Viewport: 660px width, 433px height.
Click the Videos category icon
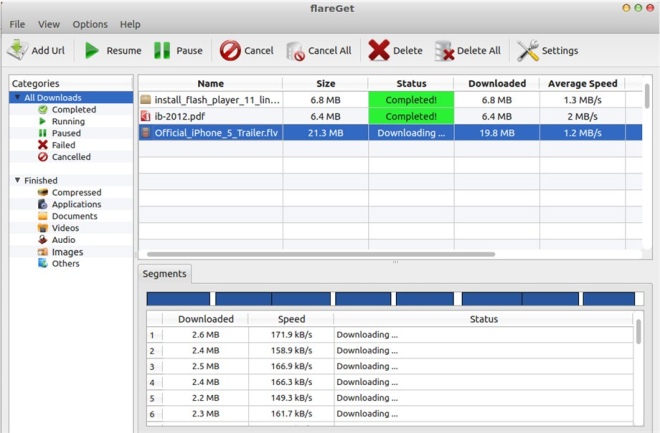43,228
